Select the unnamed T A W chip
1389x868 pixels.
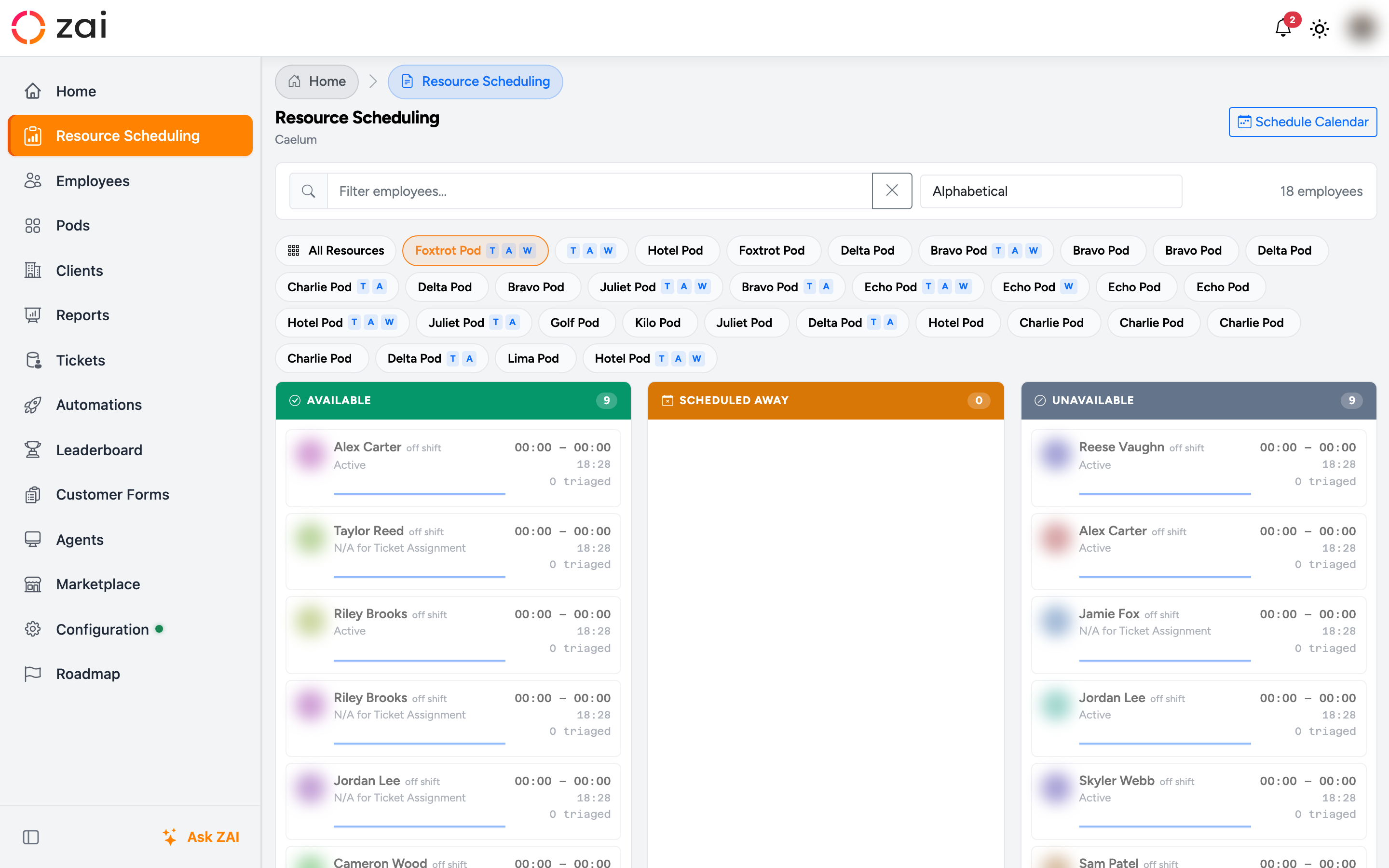(591, 250)
